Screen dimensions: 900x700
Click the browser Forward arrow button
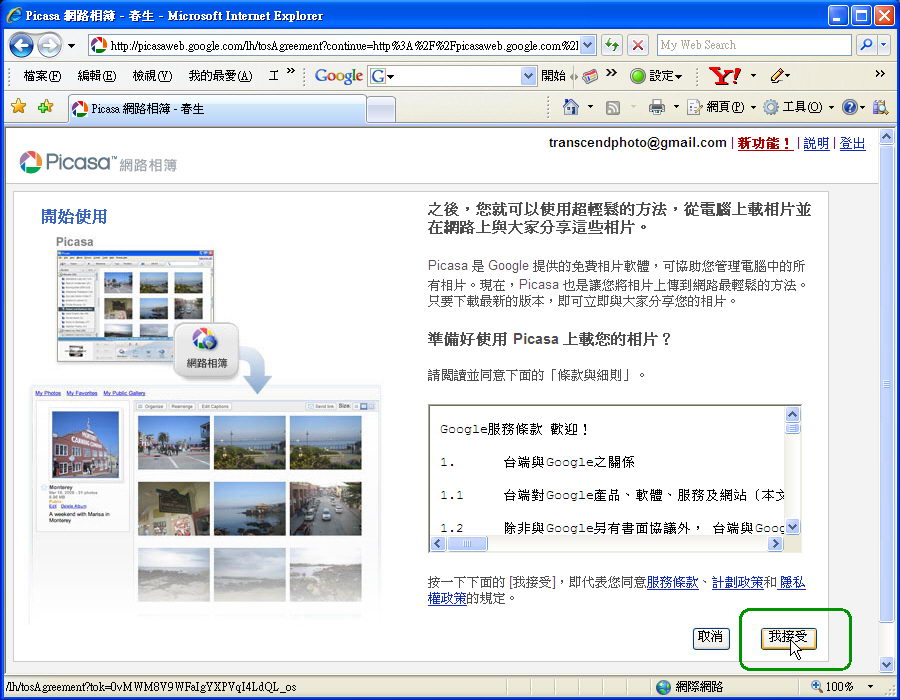49,45
